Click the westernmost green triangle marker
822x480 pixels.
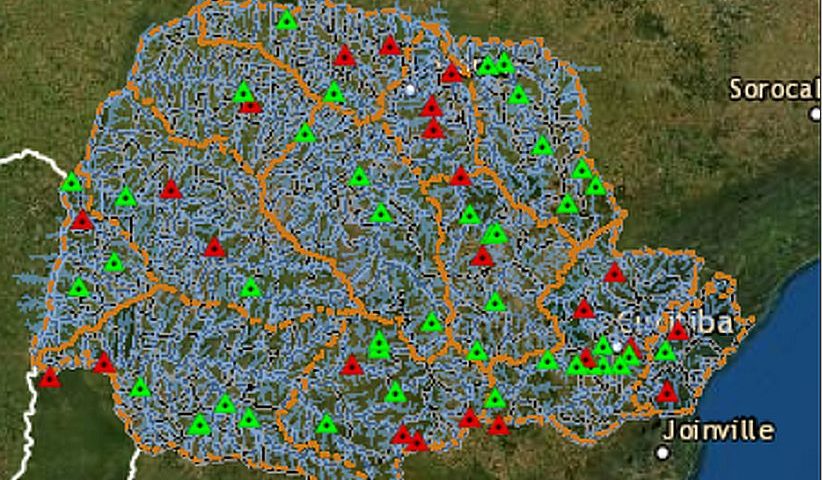pos(71,183)
